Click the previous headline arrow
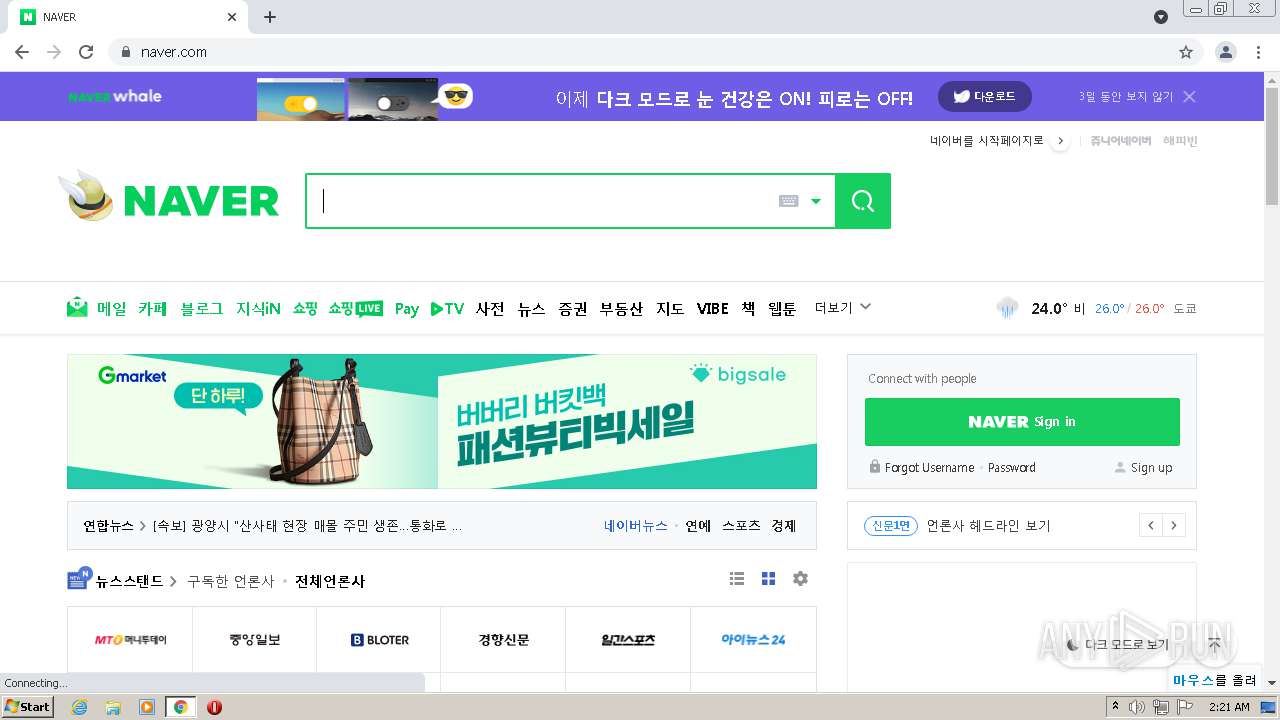 click(x=1151, y=525)
